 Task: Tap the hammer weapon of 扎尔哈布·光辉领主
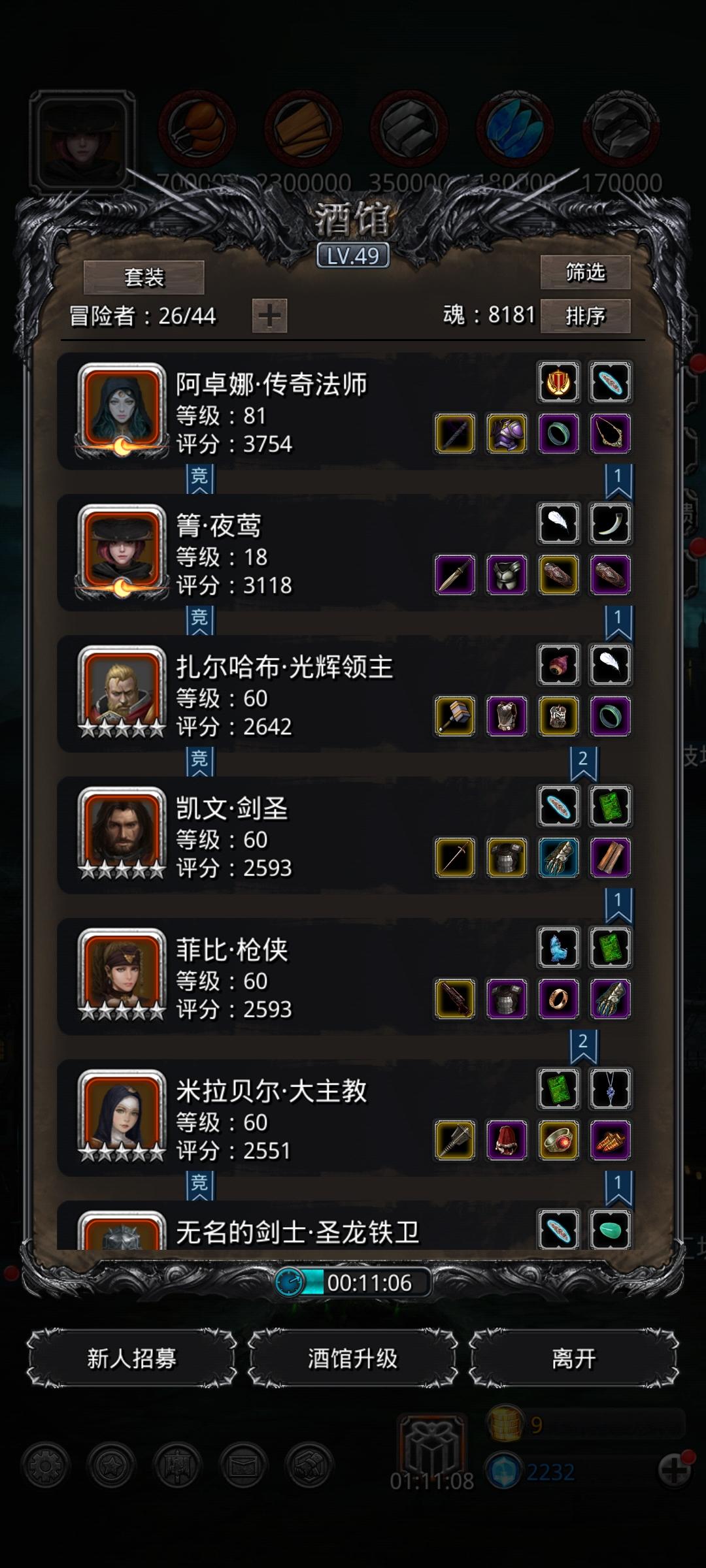[x=455, y=716]
